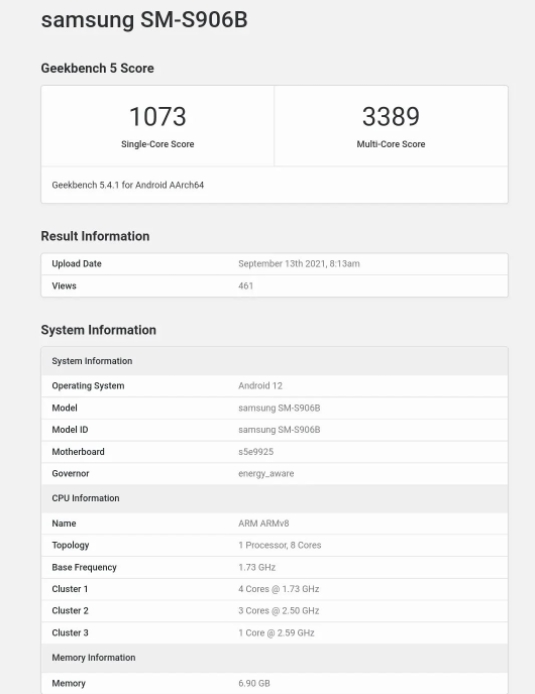This screenshot has height=694, width=535.
Task: Click the Single-Core Score label
Action: click(158, 144)
